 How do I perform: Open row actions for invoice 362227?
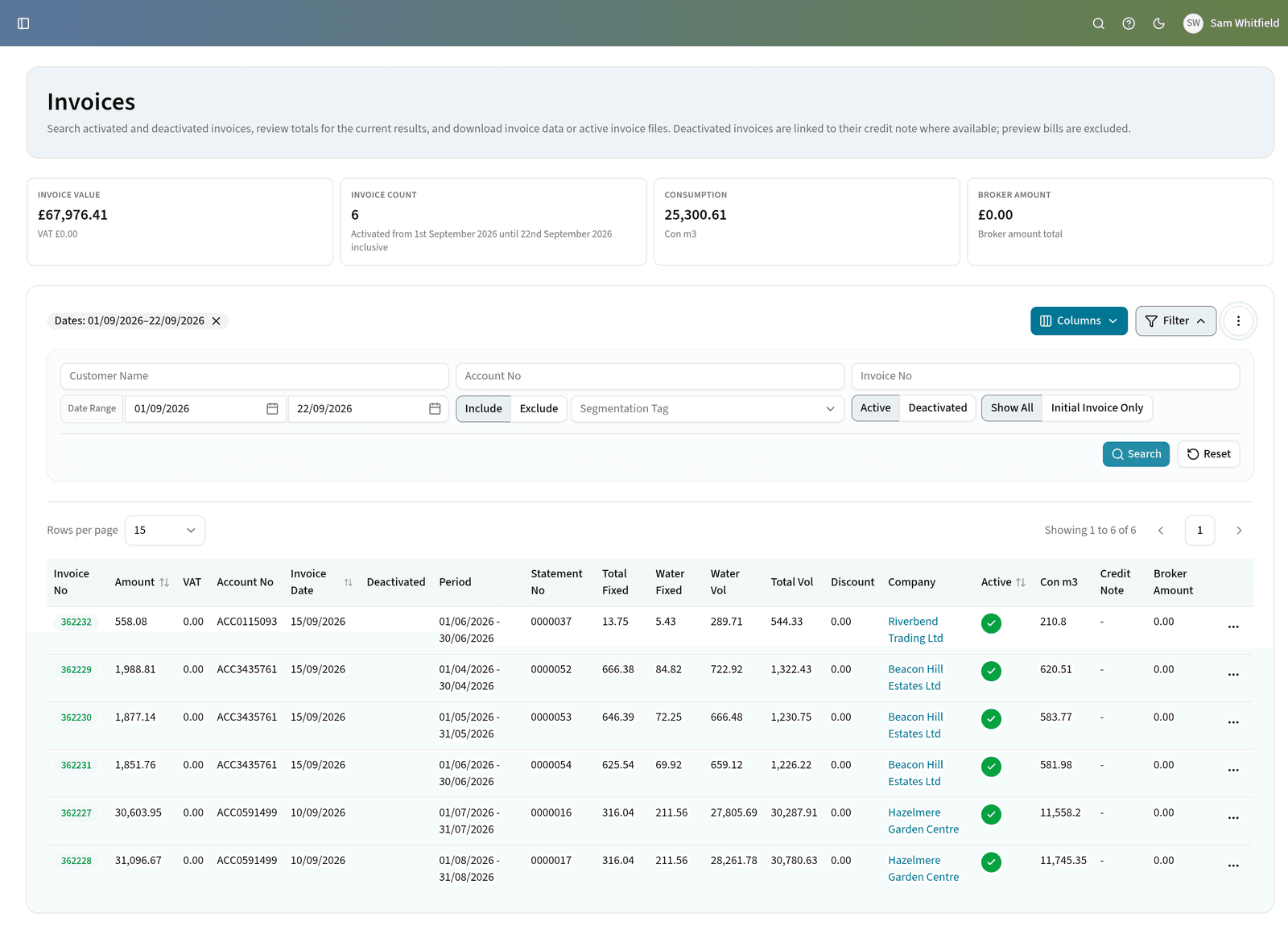[x=1233, y=817]
